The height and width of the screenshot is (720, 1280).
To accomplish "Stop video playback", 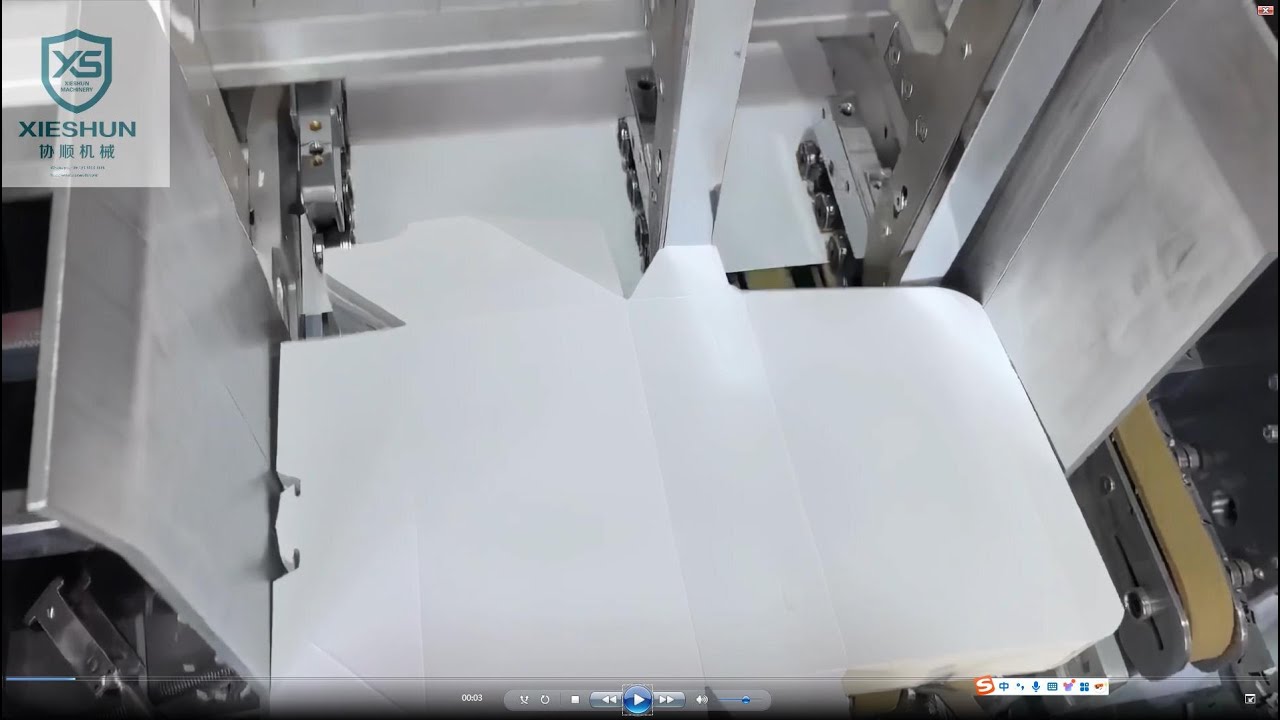I will [575, 700].
